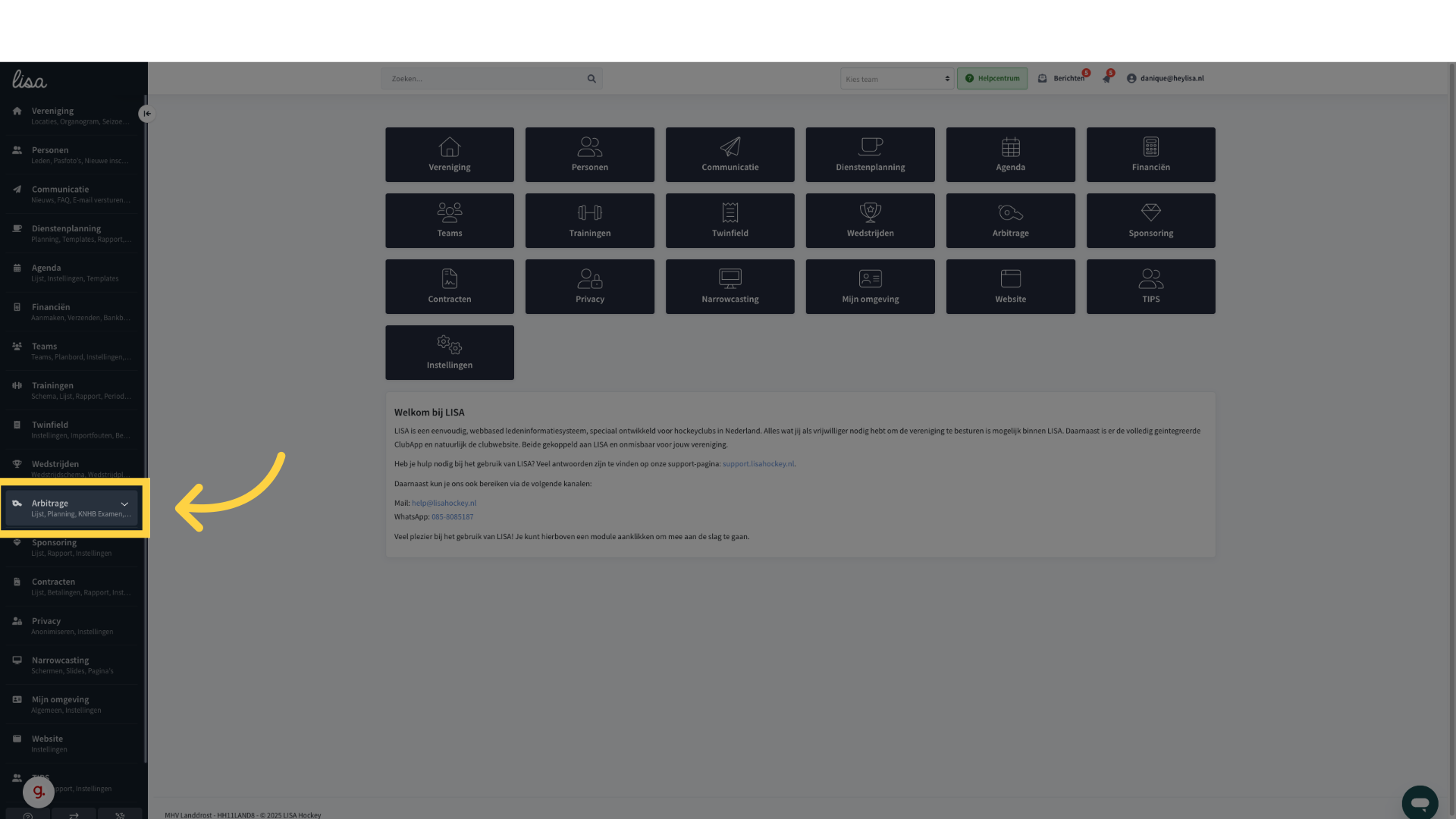Open the Instellingen gears tile
Image resolution: width=1456 pixels, height=819 pixels.
450,353
